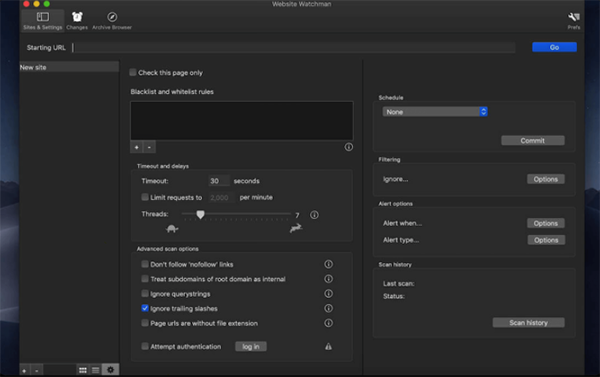
Task: Open info for file extension option
Action: pyautogui.click(x=328, y=323)
